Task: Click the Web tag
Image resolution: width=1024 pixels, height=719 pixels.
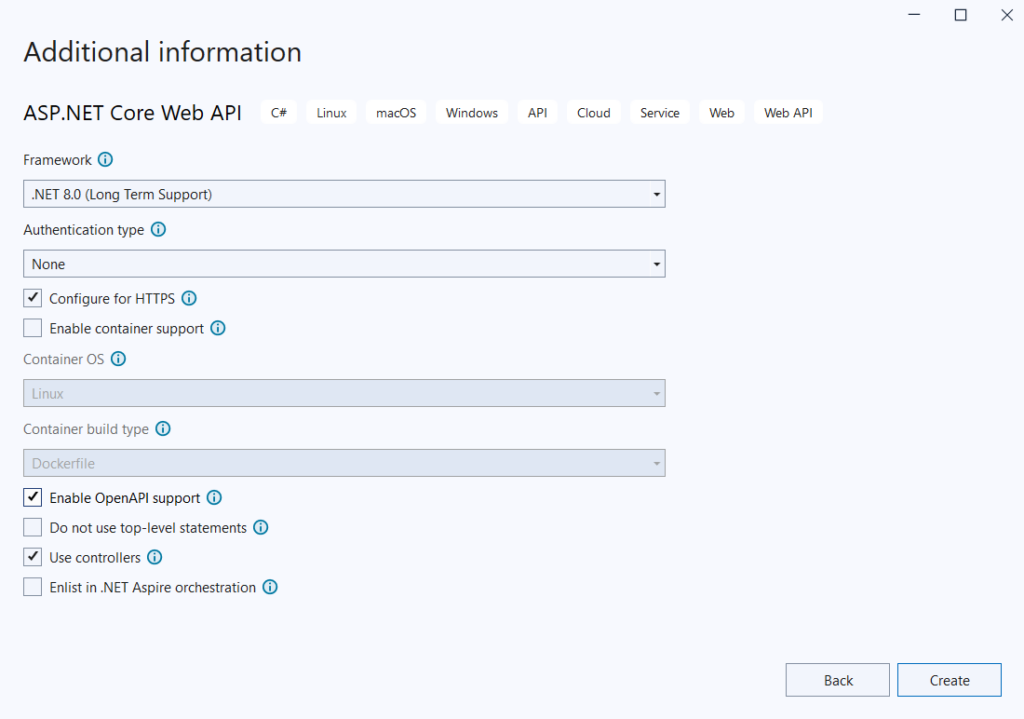Action: pos(722,112)
